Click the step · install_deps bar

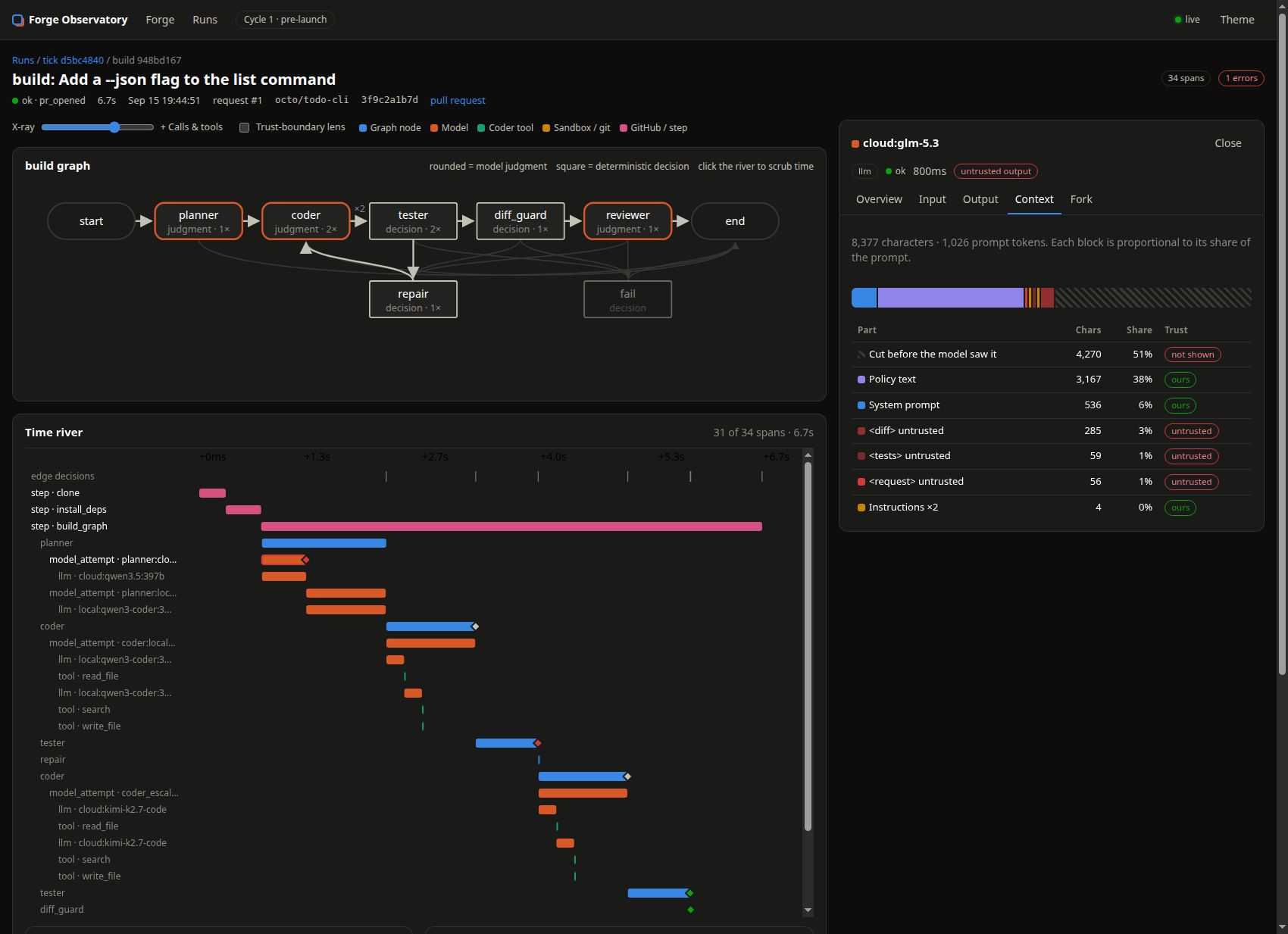[243, 510]
